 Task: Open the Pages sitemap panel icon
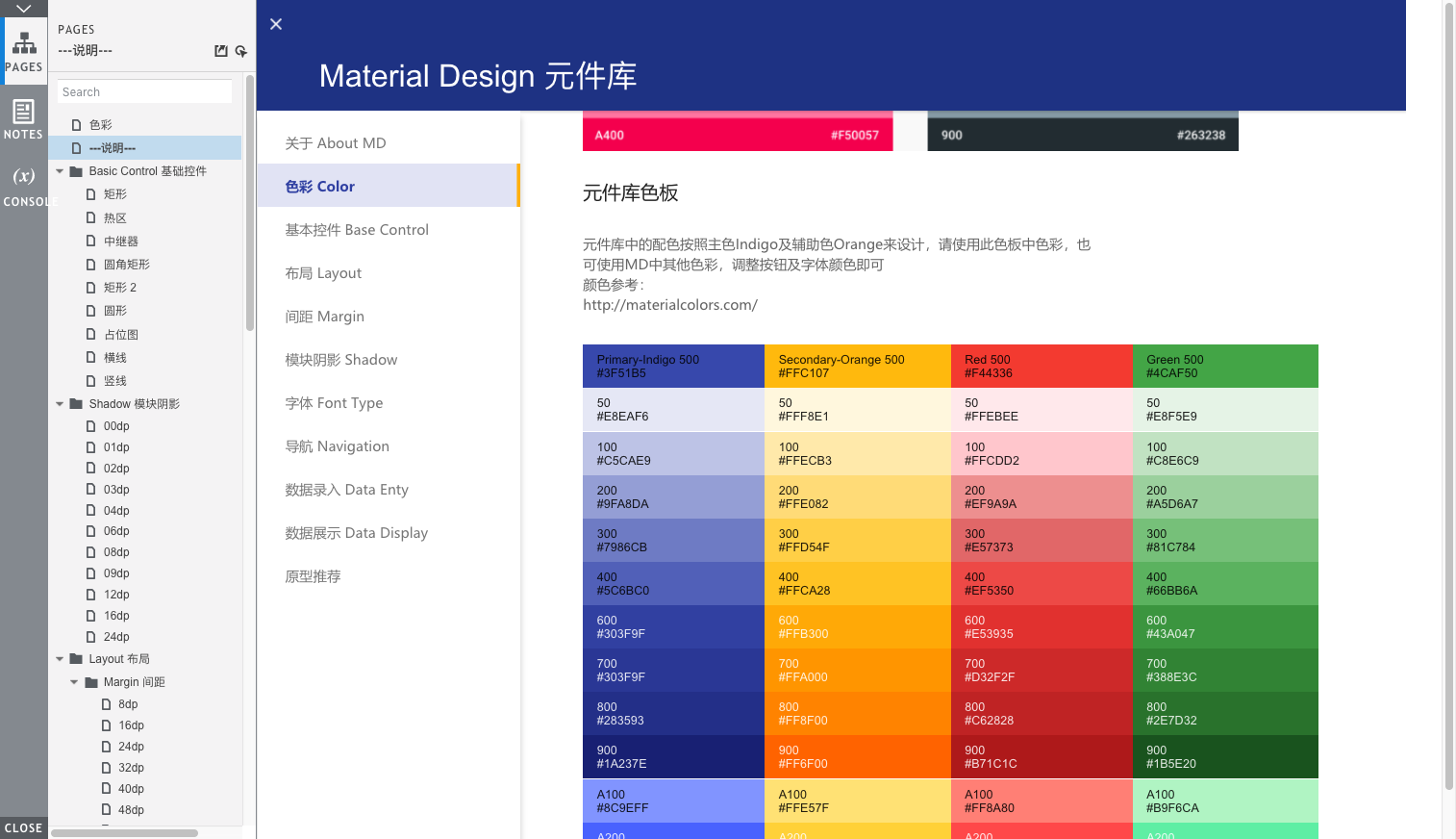(x=24, y=44)
